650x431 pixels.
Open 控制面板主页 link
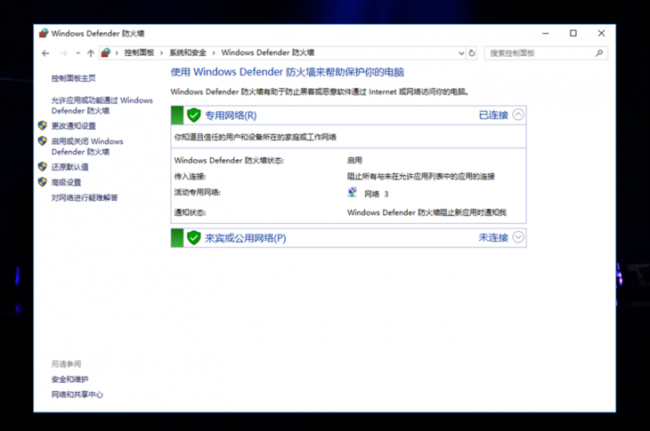73,78
